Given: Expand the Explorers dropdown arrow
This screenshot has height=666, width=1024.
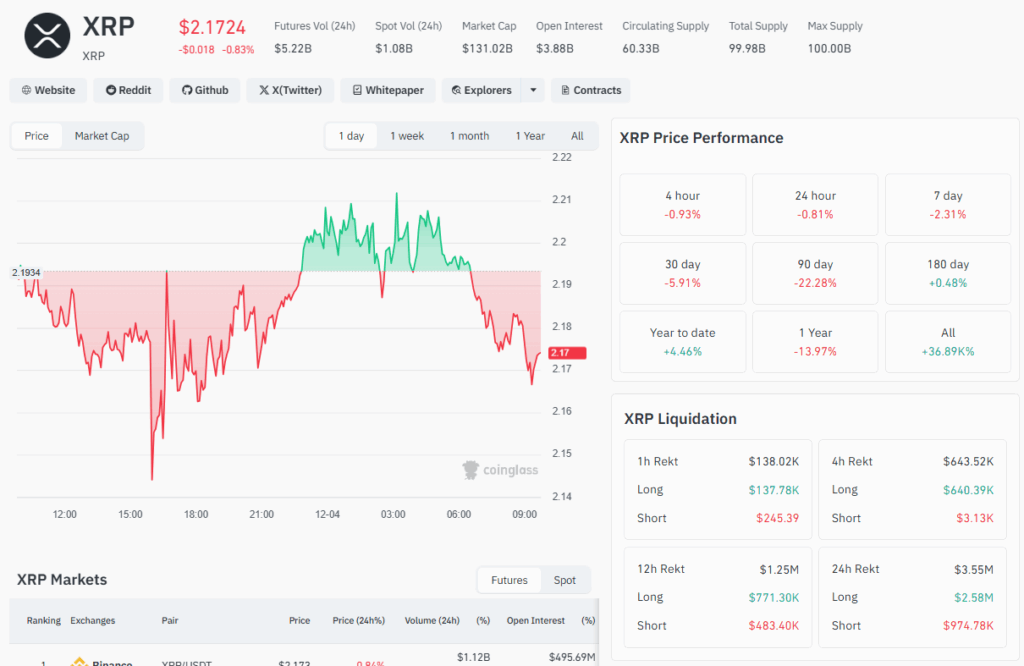Looking at the screenshot, I should (x=533, y=90).
